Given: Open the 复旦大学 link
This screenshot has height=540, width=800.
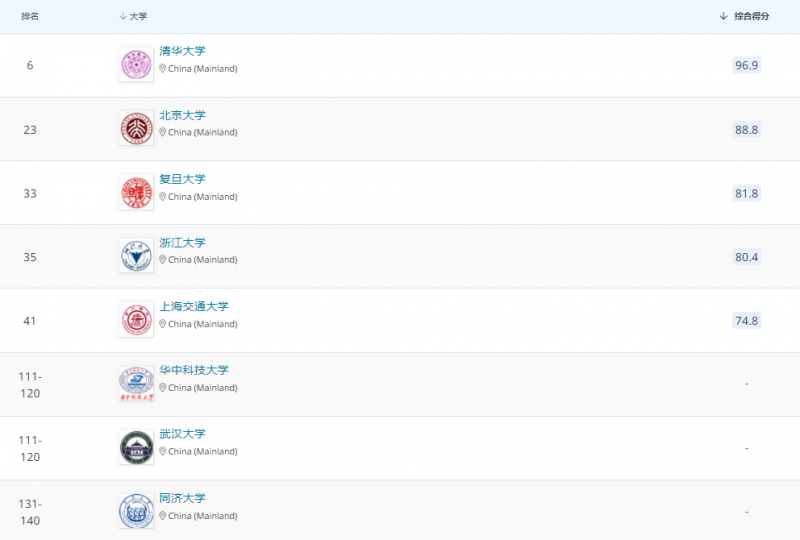Looking at the screenshot, I should (x=182, y=179).
